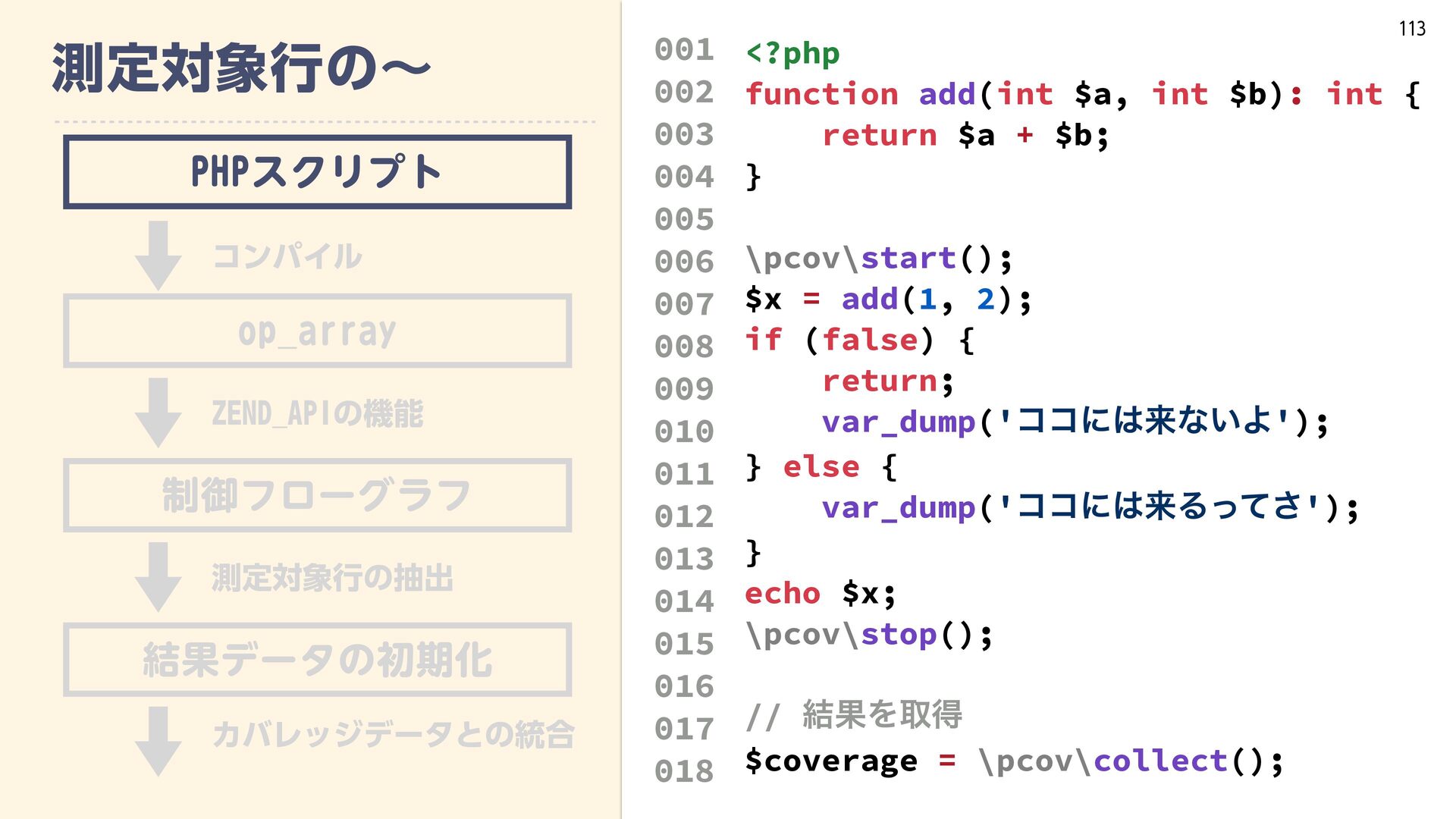Click the arrow beside コンパイル

pos(158,256)
